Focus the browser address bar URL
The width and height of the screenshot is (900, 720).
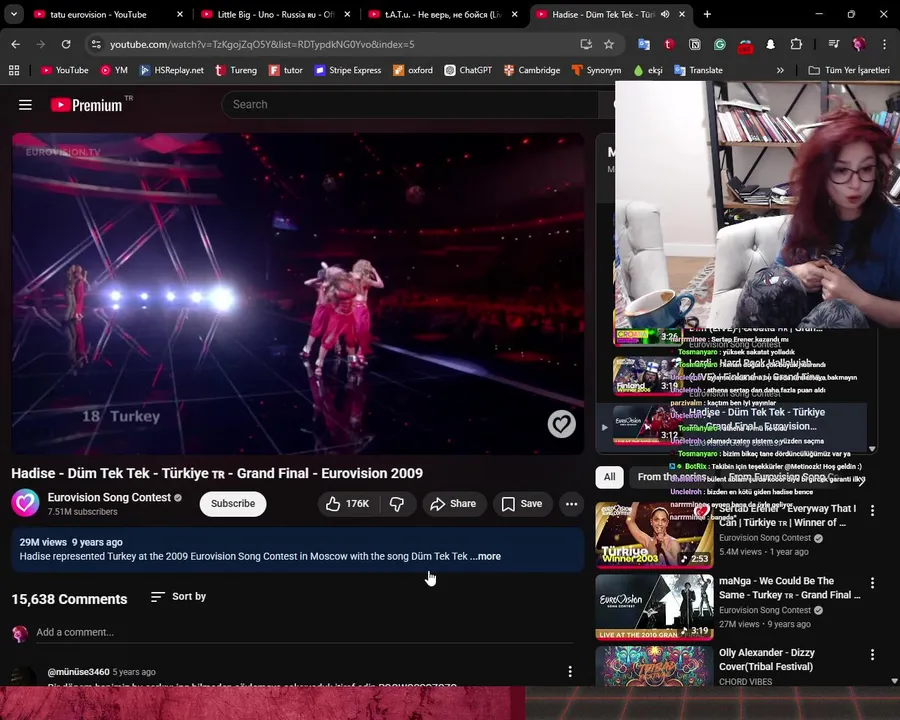pos(262,44)
